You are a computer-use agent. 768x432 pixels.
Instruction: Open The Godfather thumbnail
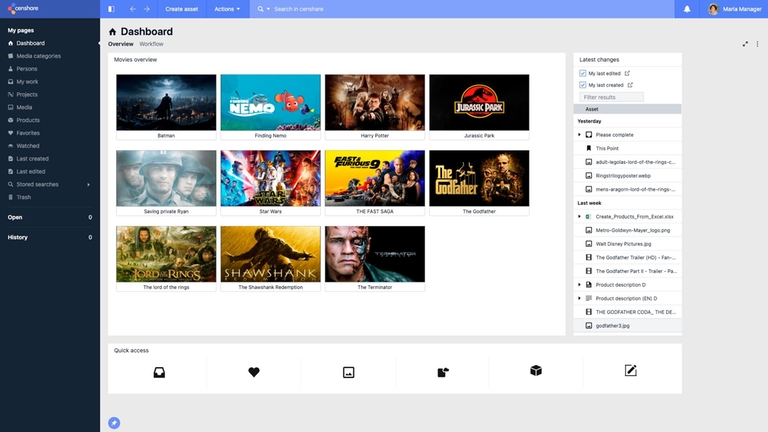pos(479,178)
